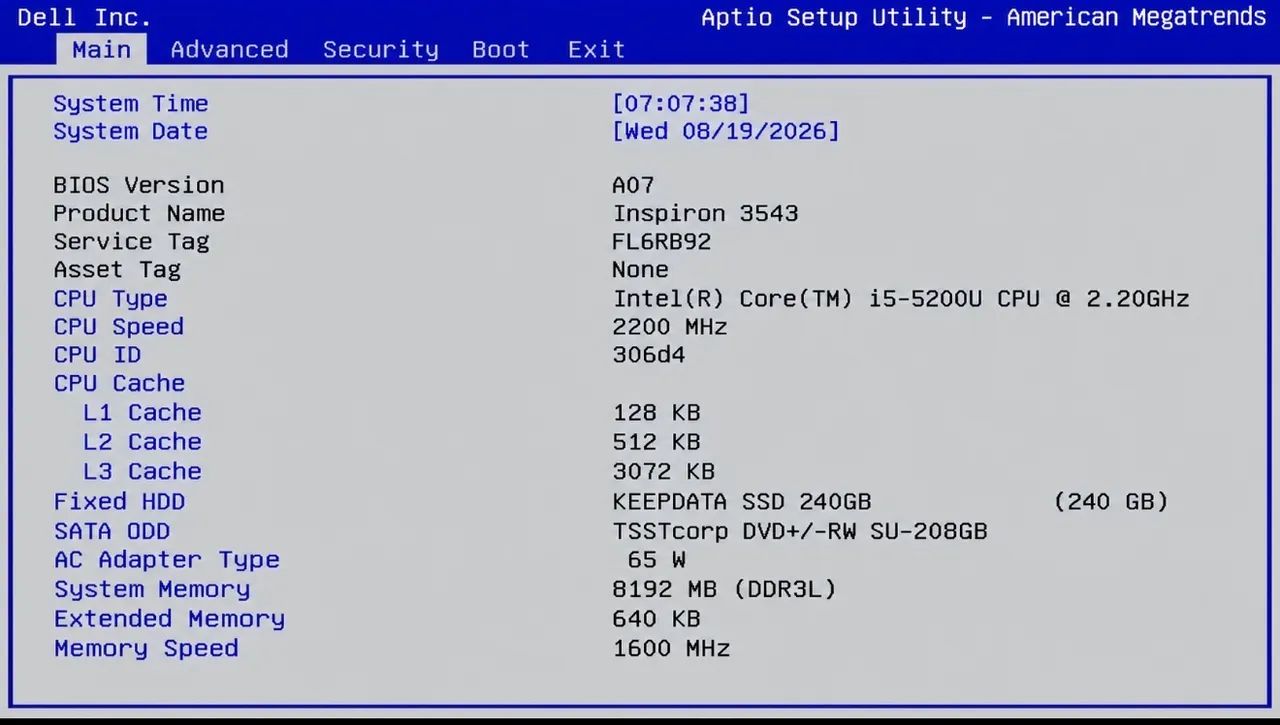Click the L3 Cache label
1280x725 pixels.
coord(142,471)
